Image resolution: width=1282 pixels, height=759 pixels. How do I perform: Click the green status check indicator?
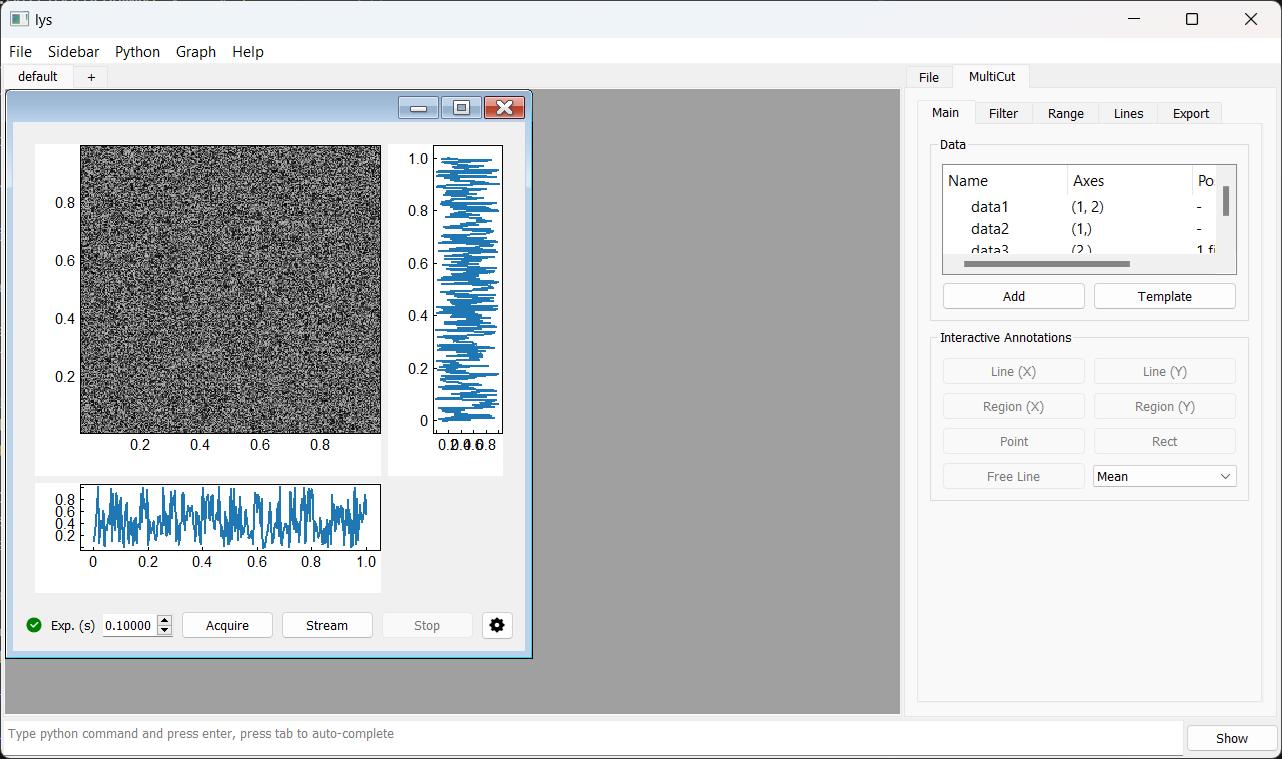pos(34,626)
